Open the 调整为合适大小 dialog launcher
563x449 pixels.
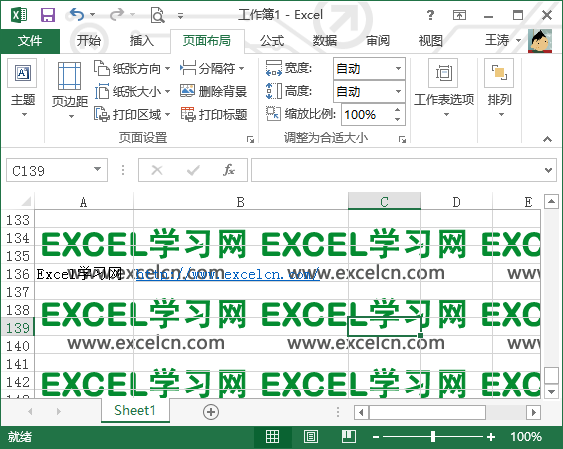(x=403, y=139)
